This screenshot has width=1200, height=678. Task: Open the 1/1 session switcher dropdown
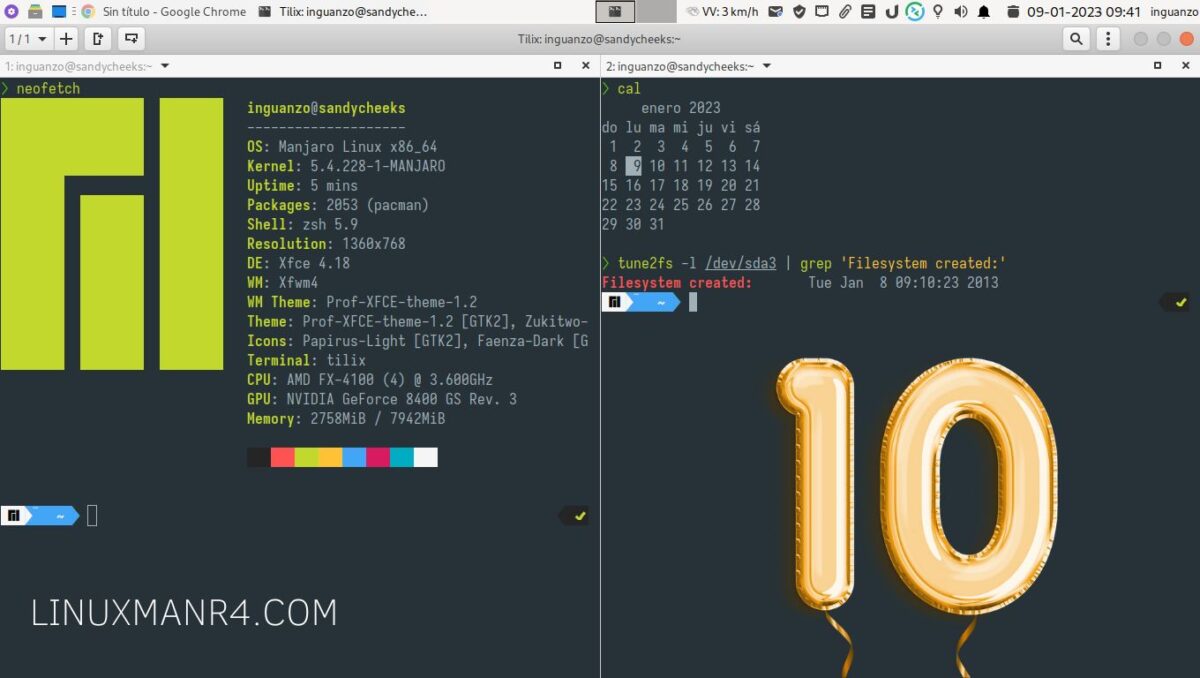30,38
